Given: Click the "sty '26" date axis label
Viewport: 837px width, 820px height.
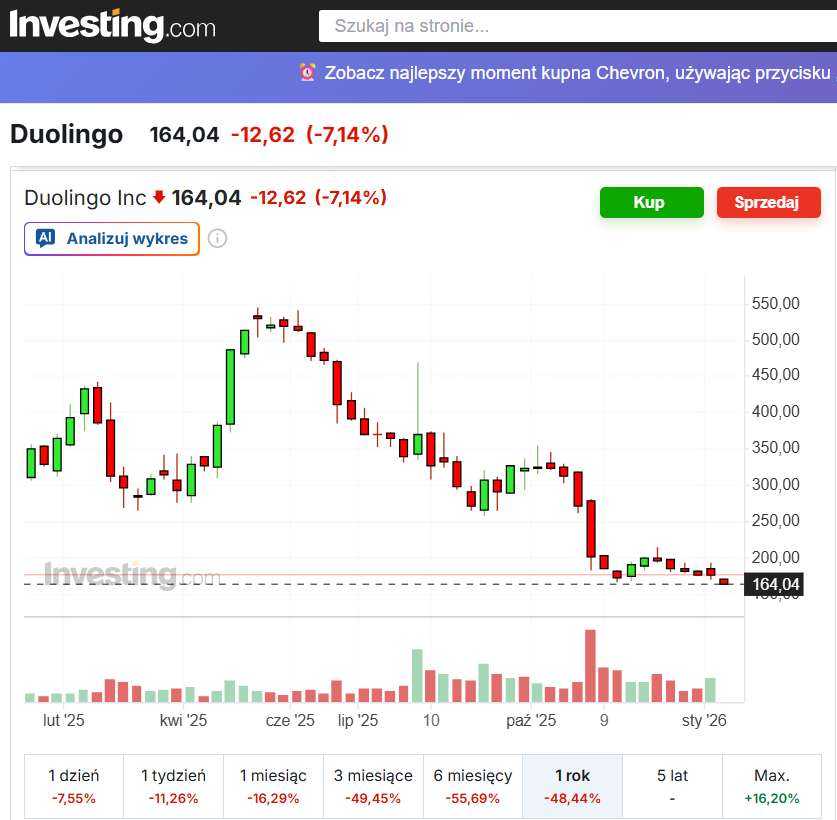Looking at the screenshot, I should point(704,721).
